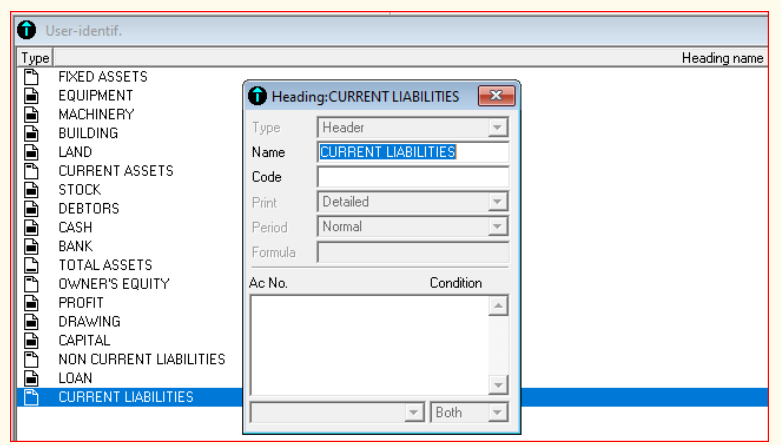Select the CURRENT ASSETS row text

click(x=116, y=171)
